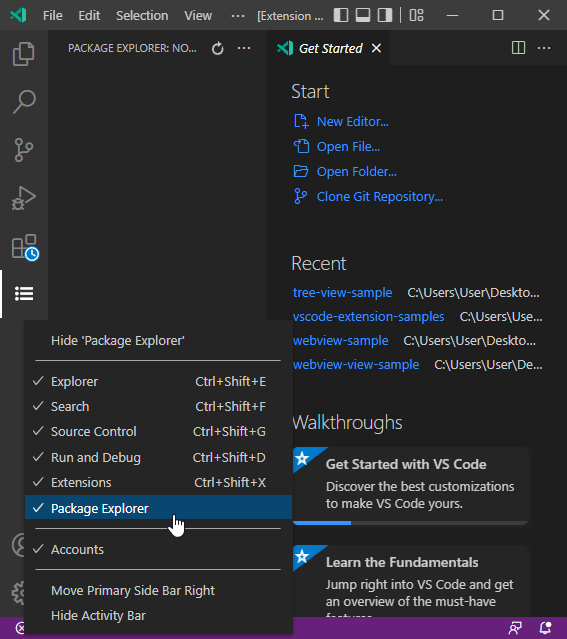Open Package Explorer more actions ellipsis
Screen dimensions: 567x639
[x=244, y=48]
